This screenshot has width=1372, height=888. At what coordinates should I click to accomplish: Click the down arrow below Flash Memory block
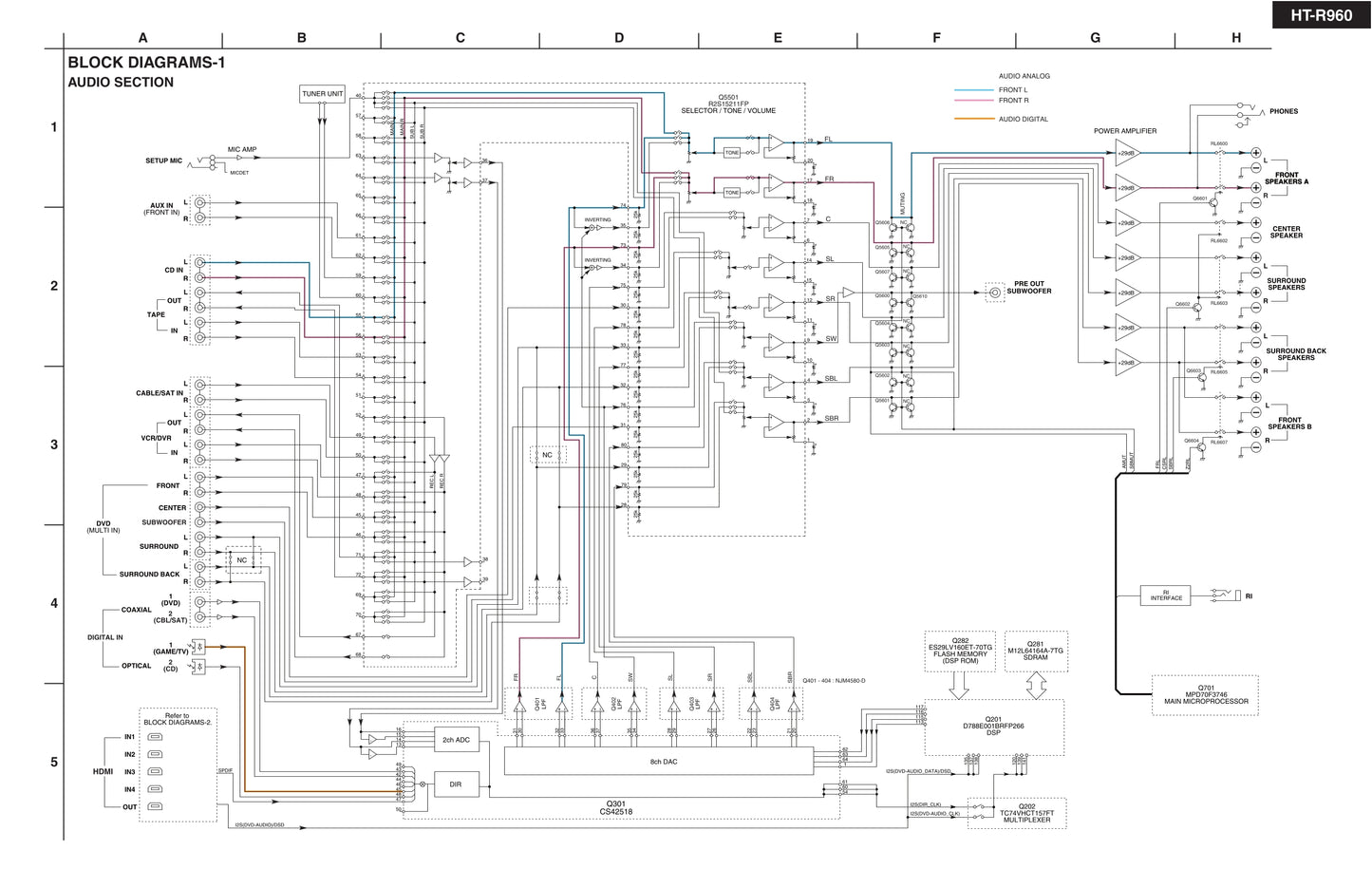click(959, 684)
